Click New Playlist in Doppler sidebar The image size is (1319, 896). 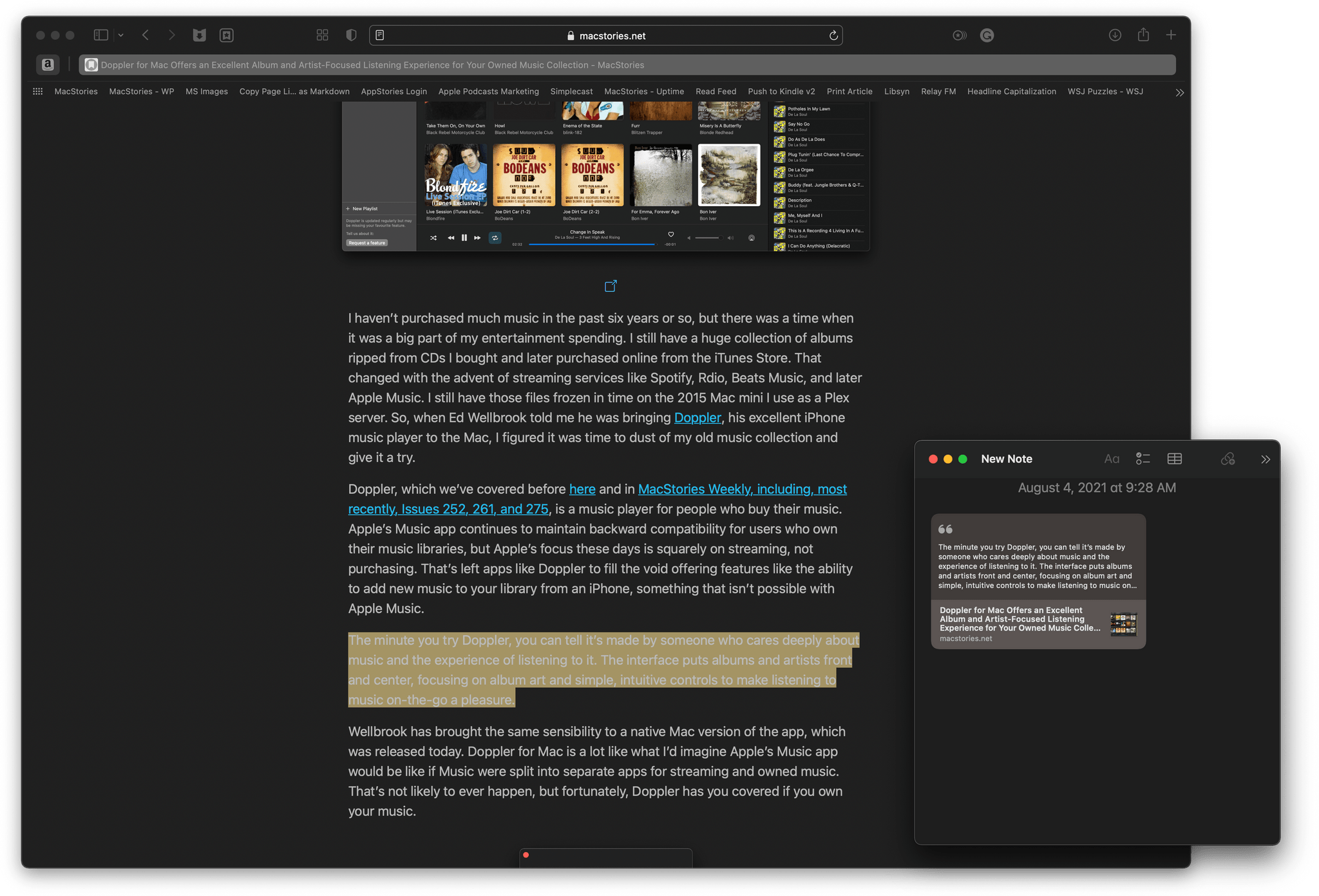click(x=362, y=209)
